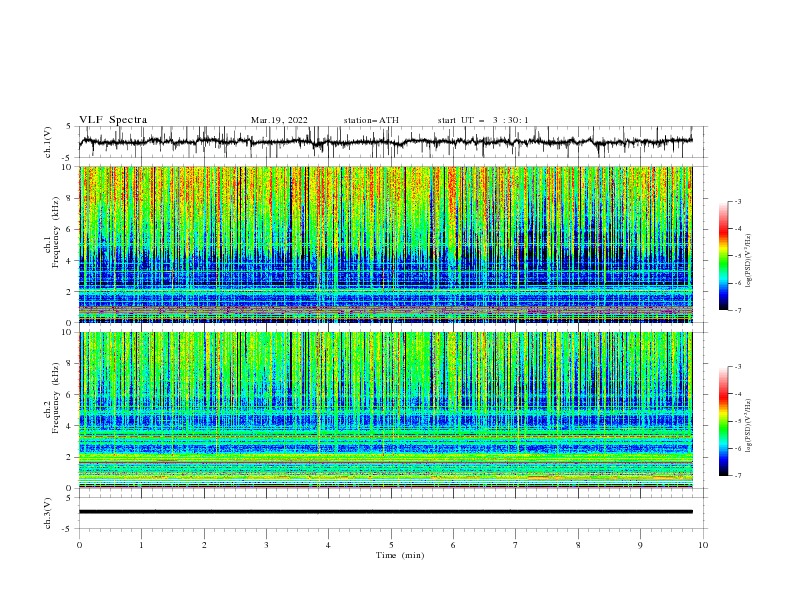792x612 pixels.
Task: Click the "-5" volt tick on ch.3 waveform
Action: (68, 529)
